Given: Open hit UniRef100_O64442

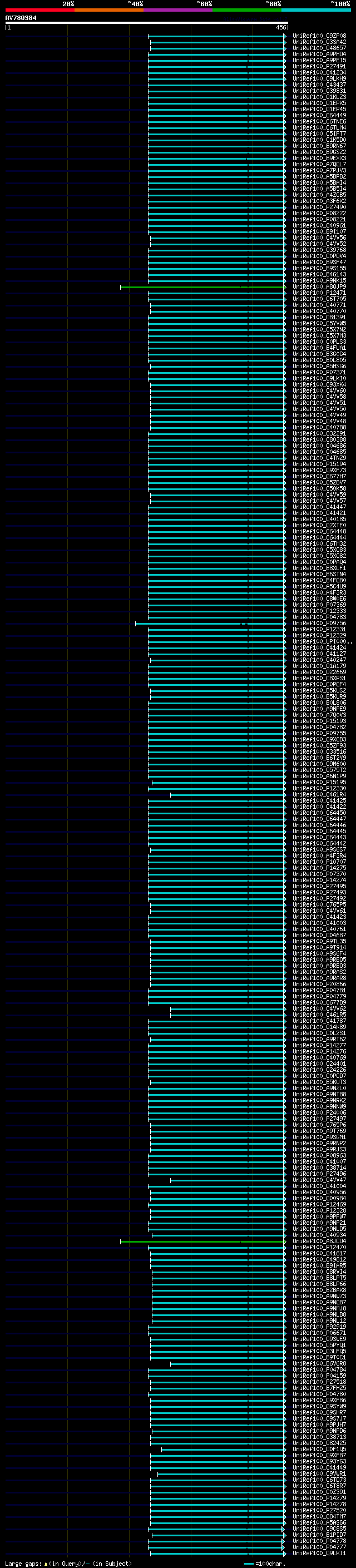Looking at the screenshot, I should coord(319,844).
